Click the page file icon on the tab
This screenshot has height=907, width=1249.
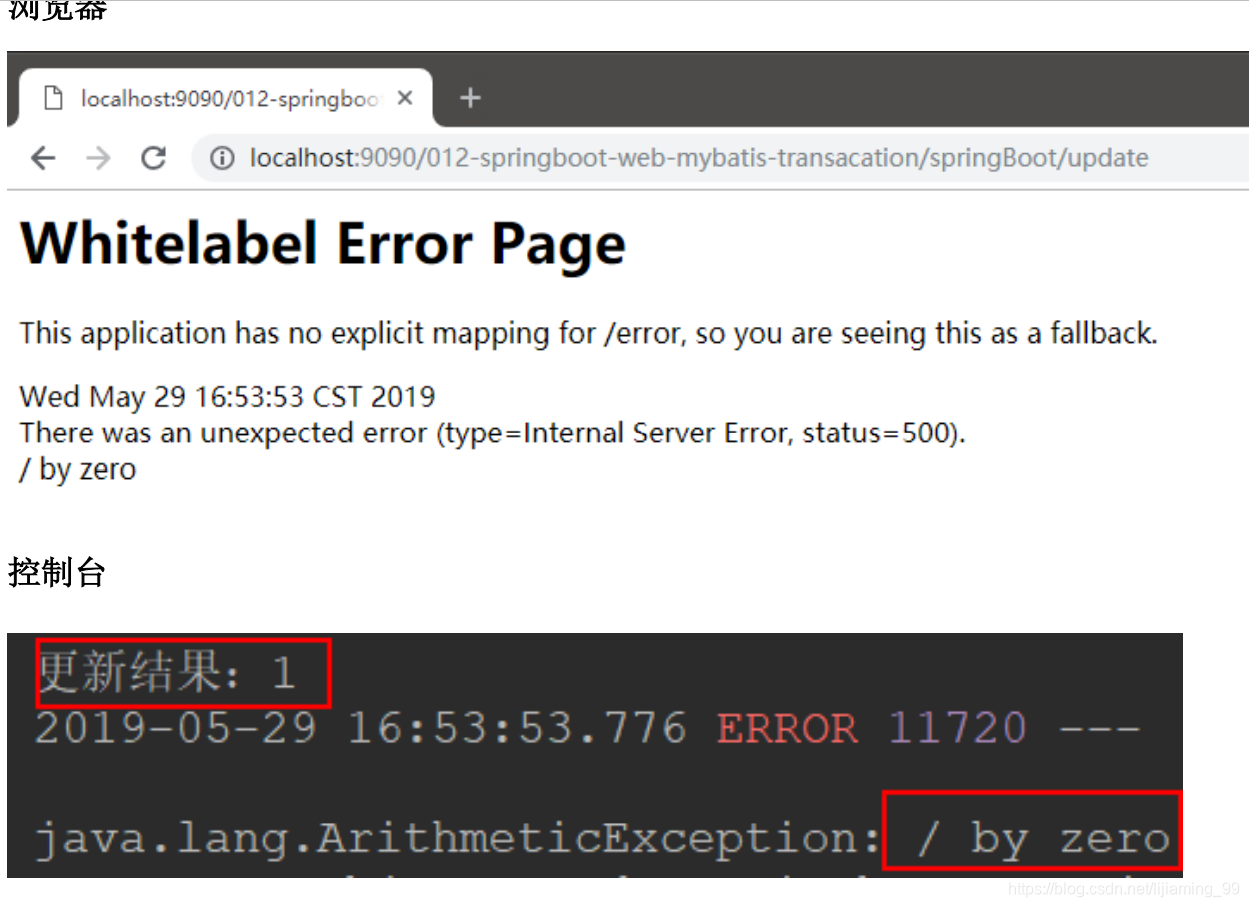(53, 98)
